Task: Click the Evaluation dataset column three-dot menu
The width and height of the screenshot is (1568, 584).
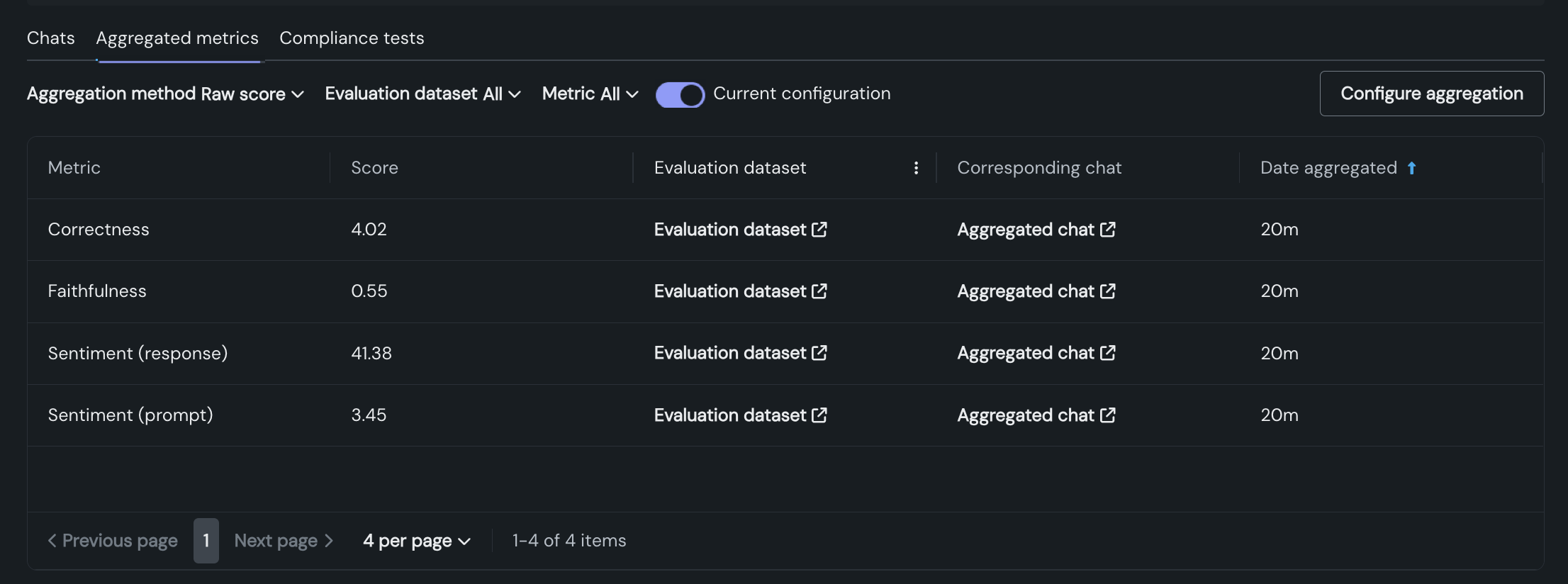Action: (916, 168)
